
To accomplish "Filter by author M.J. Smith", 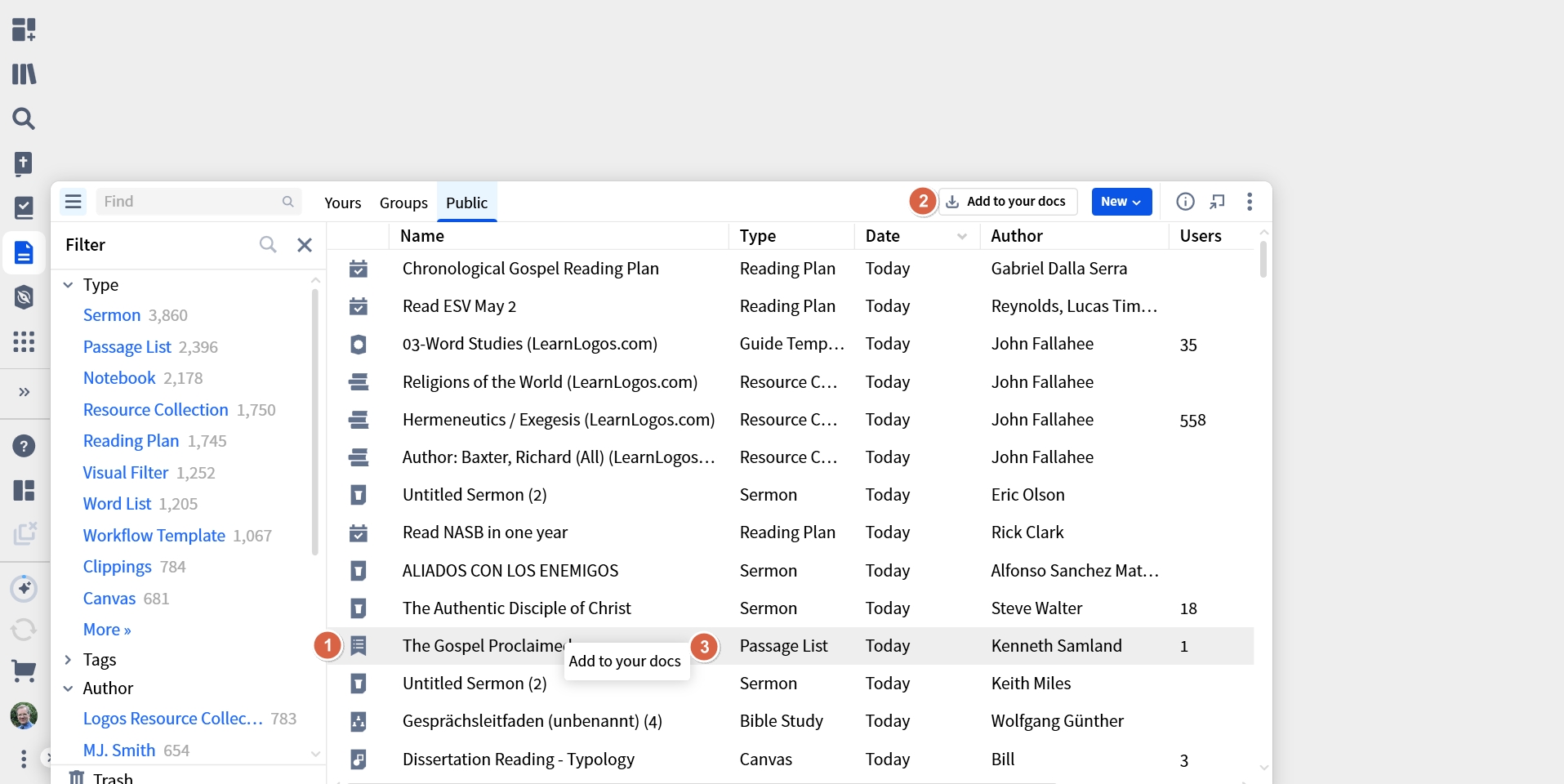I will tap(119, 751).
